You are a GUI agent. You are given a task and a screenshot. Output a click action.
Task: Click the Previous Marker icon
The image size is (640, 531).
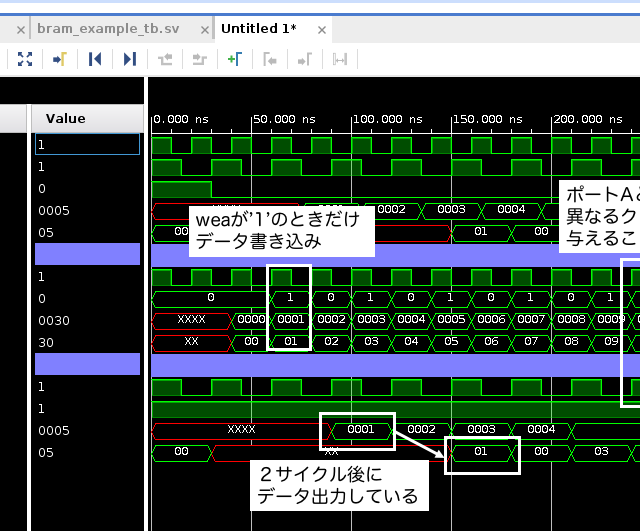tap(269, 60)
